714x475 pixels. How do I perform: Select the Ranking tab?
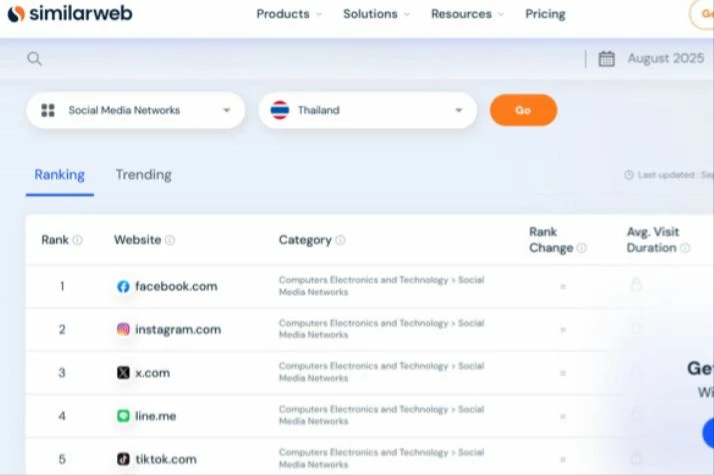[60, 175]
